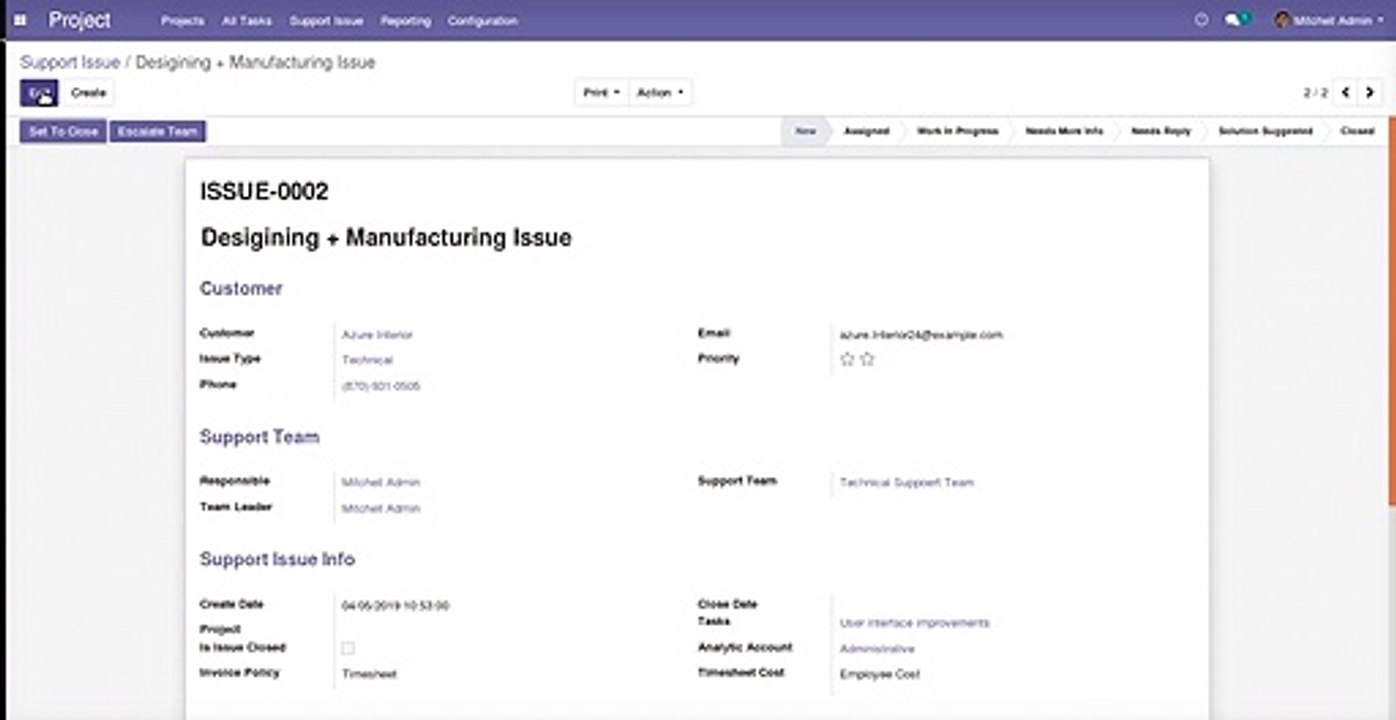The width and height of the screenshot is (1396, 720).
Task: Go to next record arrow
Action: coord(1370,93)
